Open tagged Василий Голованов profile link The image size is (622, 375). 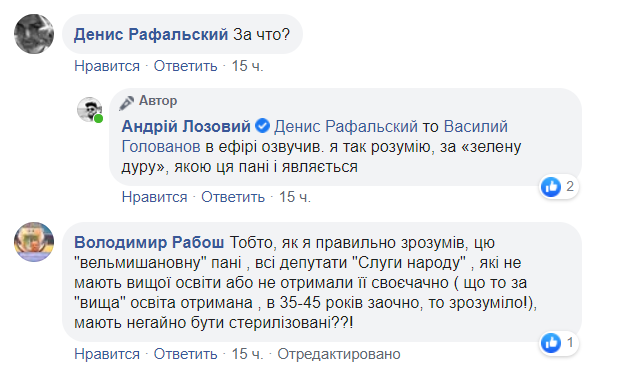tap(476, 127)
